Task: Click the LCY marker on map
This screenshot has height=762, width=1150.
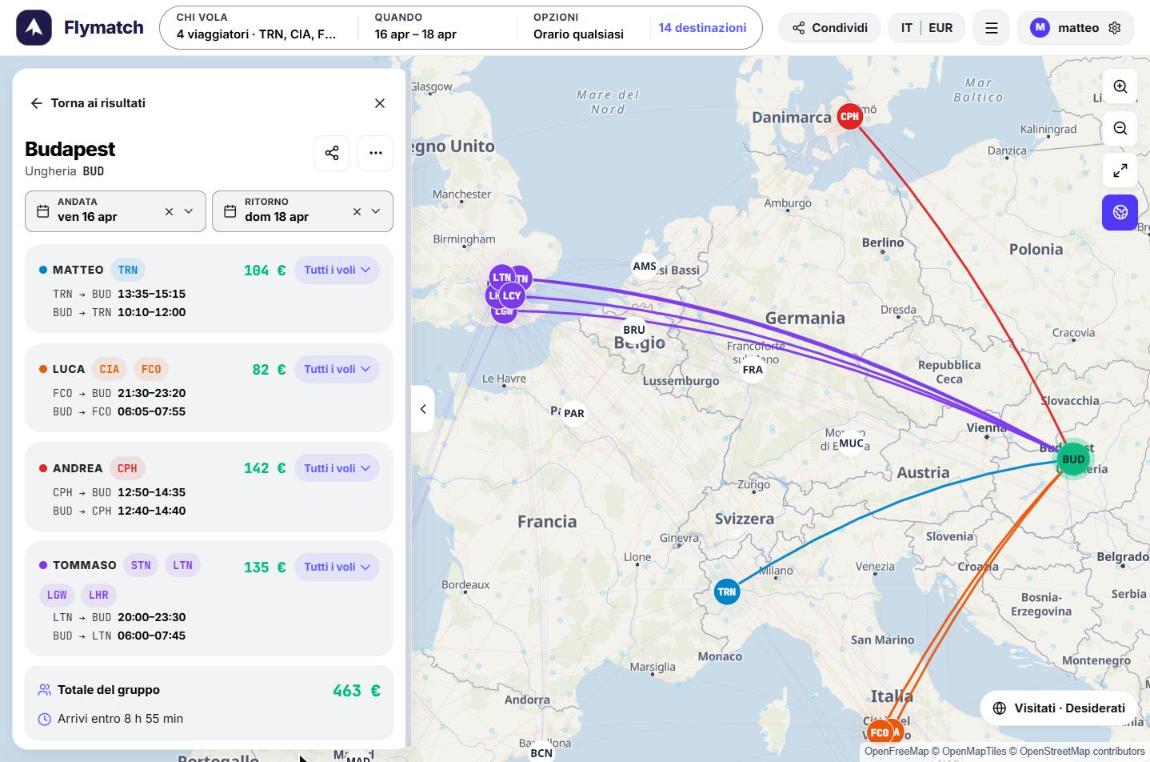Action: (511, 296)
